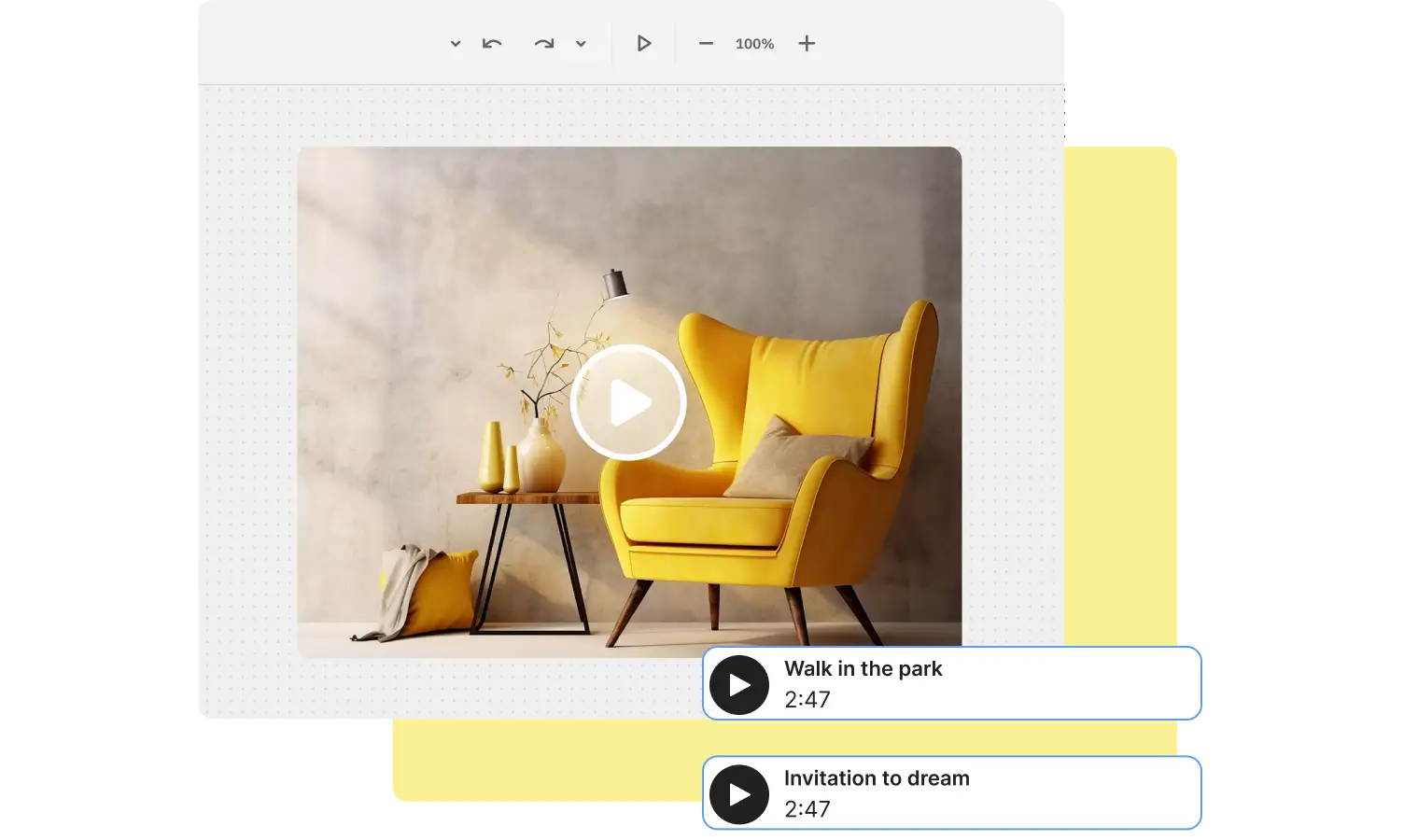Image resolution: width=1404 pixels, height=840 pixels.
Task: Play the Invitation to dream track
Action: coord(738,793)
